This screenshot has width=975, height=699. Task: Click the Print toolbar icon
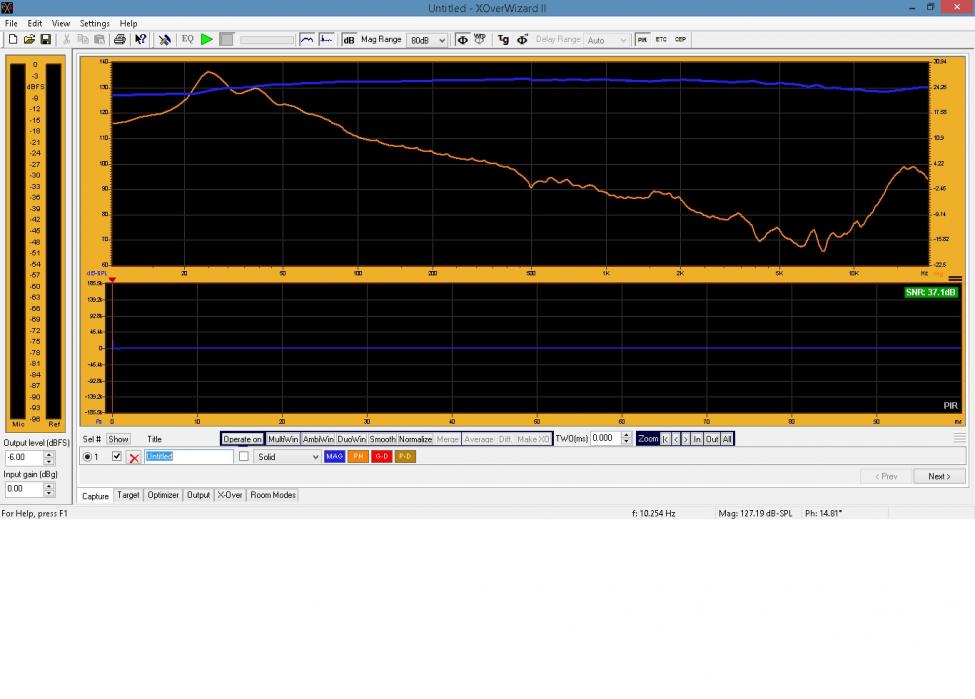tap(120, 40)
